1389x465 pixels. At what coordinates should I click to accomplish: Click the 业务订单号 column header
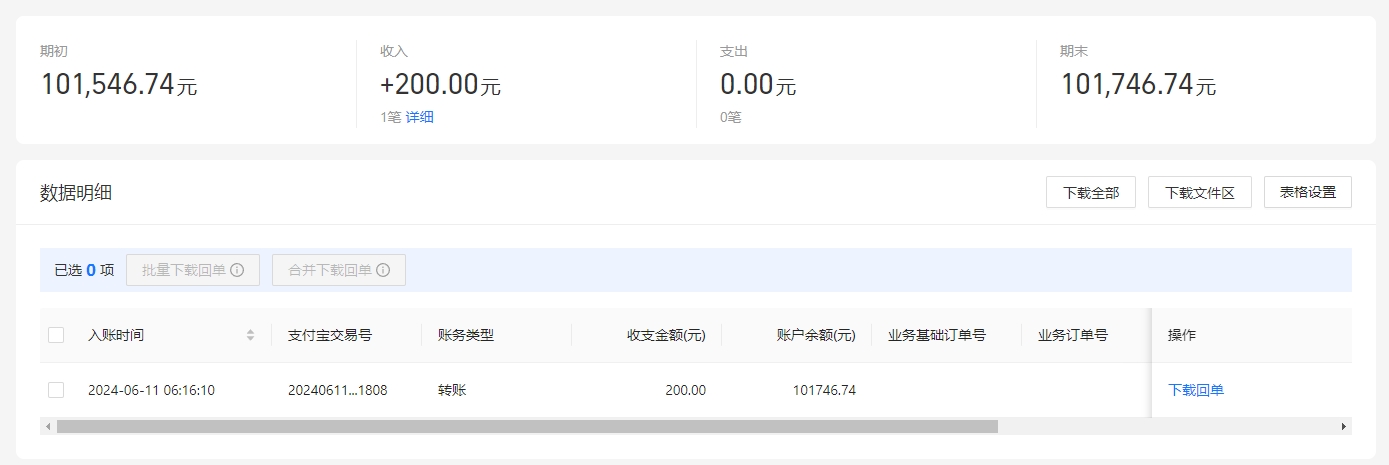pos(1073,335)
